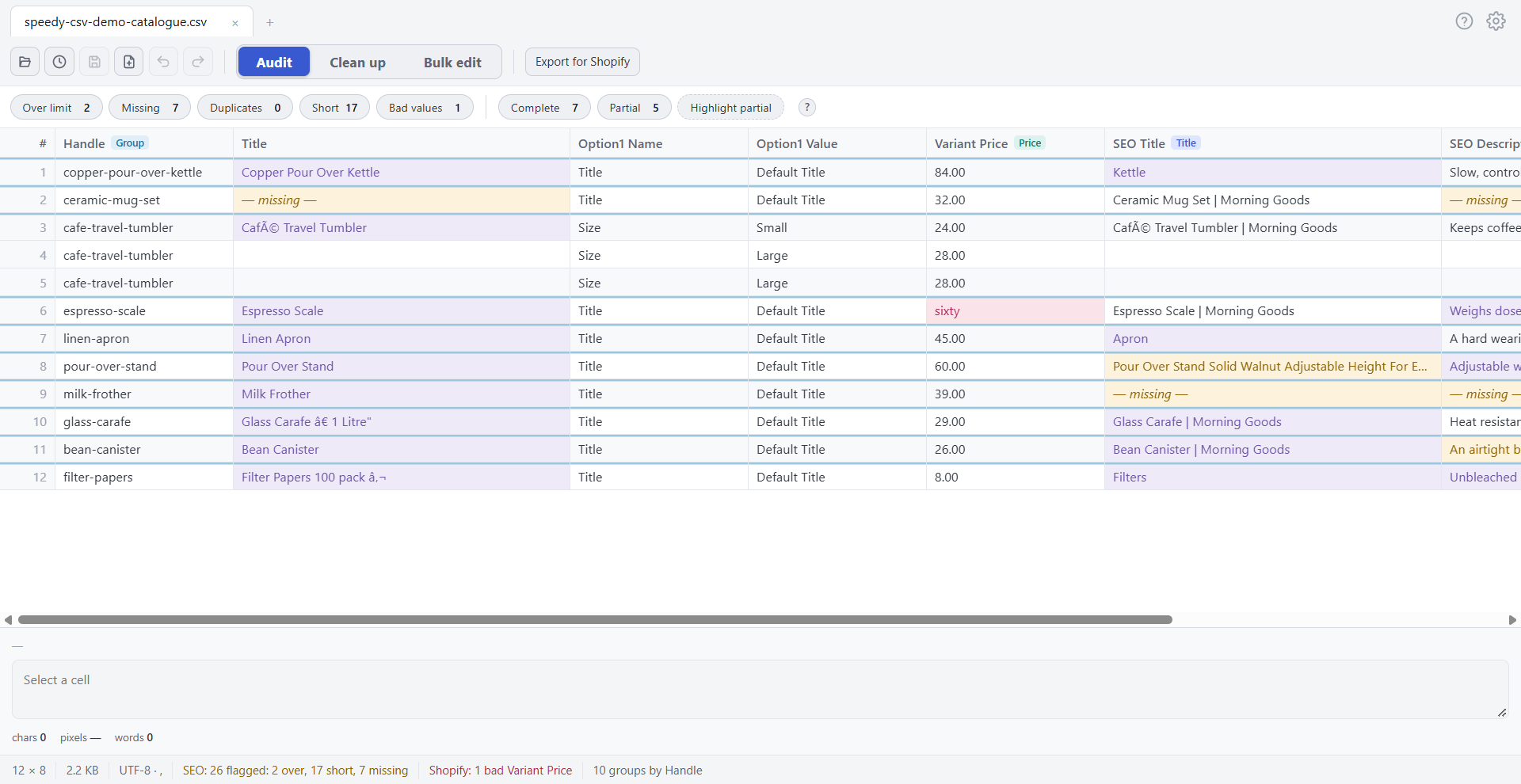1521x784 pixels.
Task: Click the scroll-right arrow of the horizontal scrollbar
Action: pos(1512,620)
